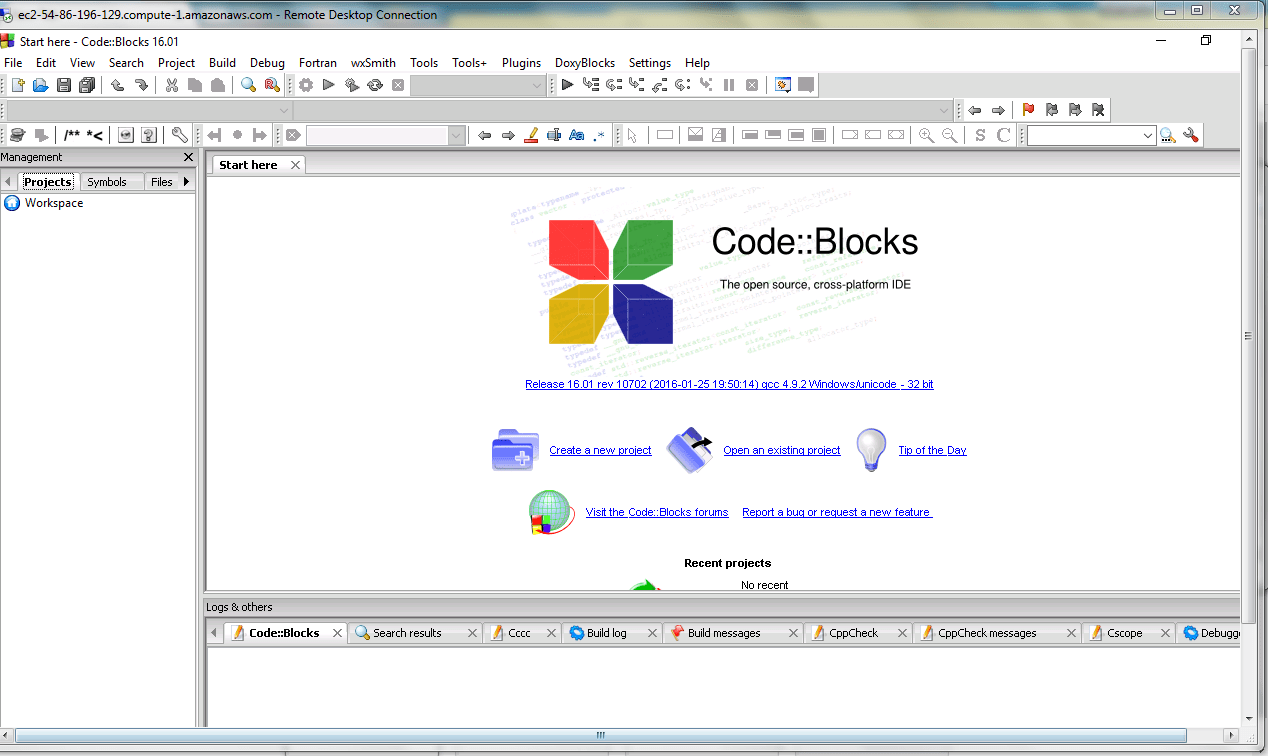Click the Open file folder icon

40,85
